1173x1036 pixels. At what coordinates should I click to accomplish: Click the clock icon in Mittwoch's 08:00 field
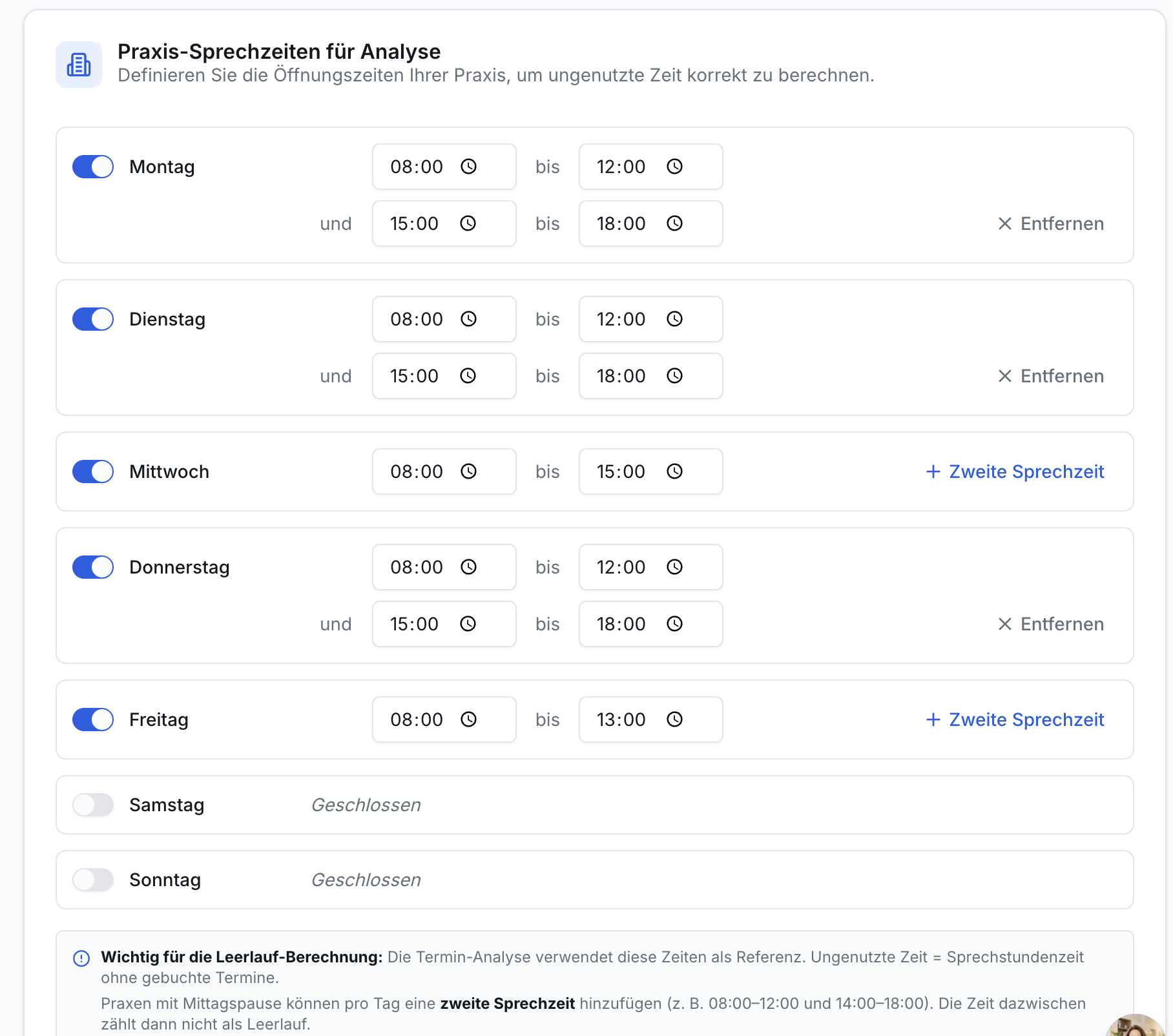(468, 471)
